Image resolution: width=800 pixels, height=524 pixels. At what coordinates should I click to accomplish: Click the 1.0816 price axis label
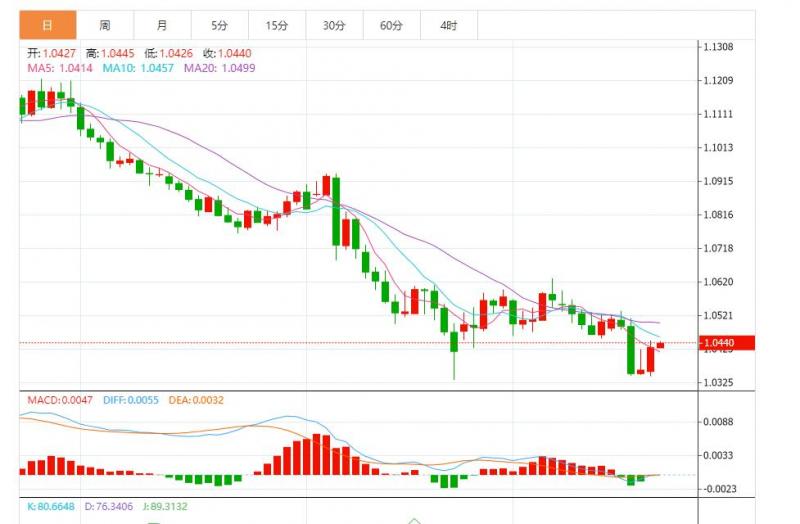pyautogui.click(x=718, y=215)
